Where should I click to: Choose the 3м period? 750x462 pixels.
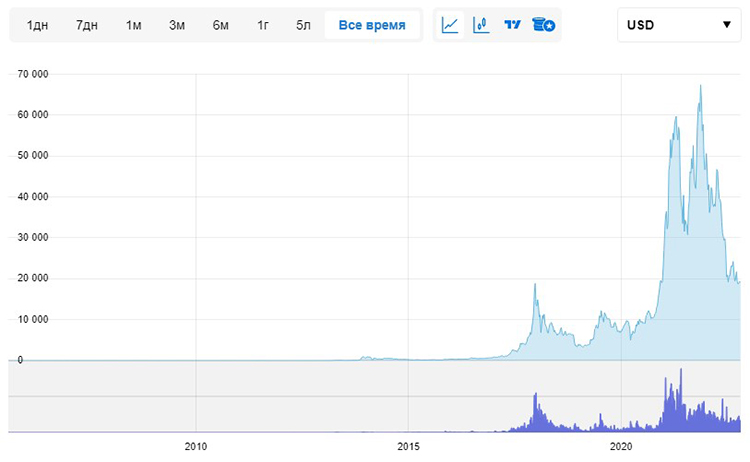[x=177, y=25]
